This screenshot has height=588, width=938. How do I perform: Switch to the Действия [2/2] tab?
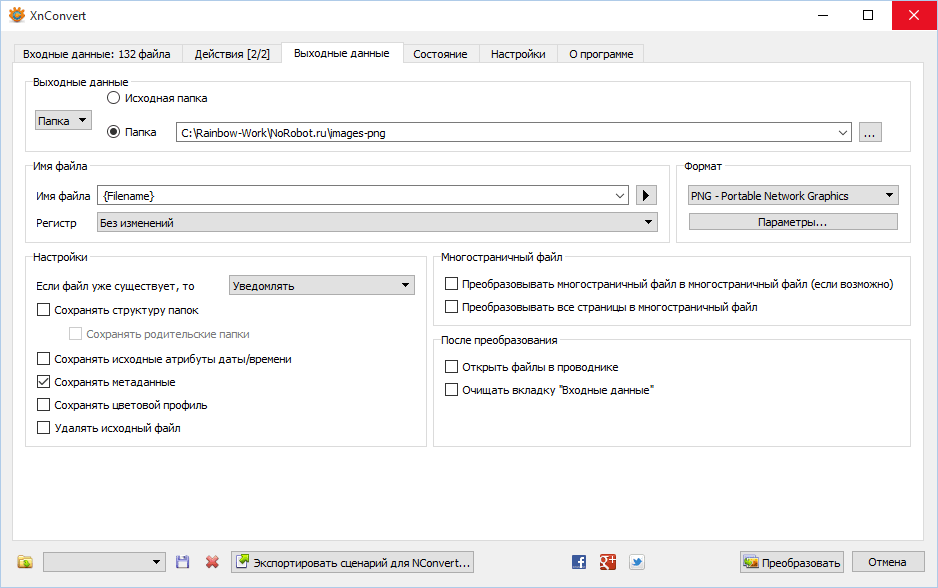pos(232,54)
